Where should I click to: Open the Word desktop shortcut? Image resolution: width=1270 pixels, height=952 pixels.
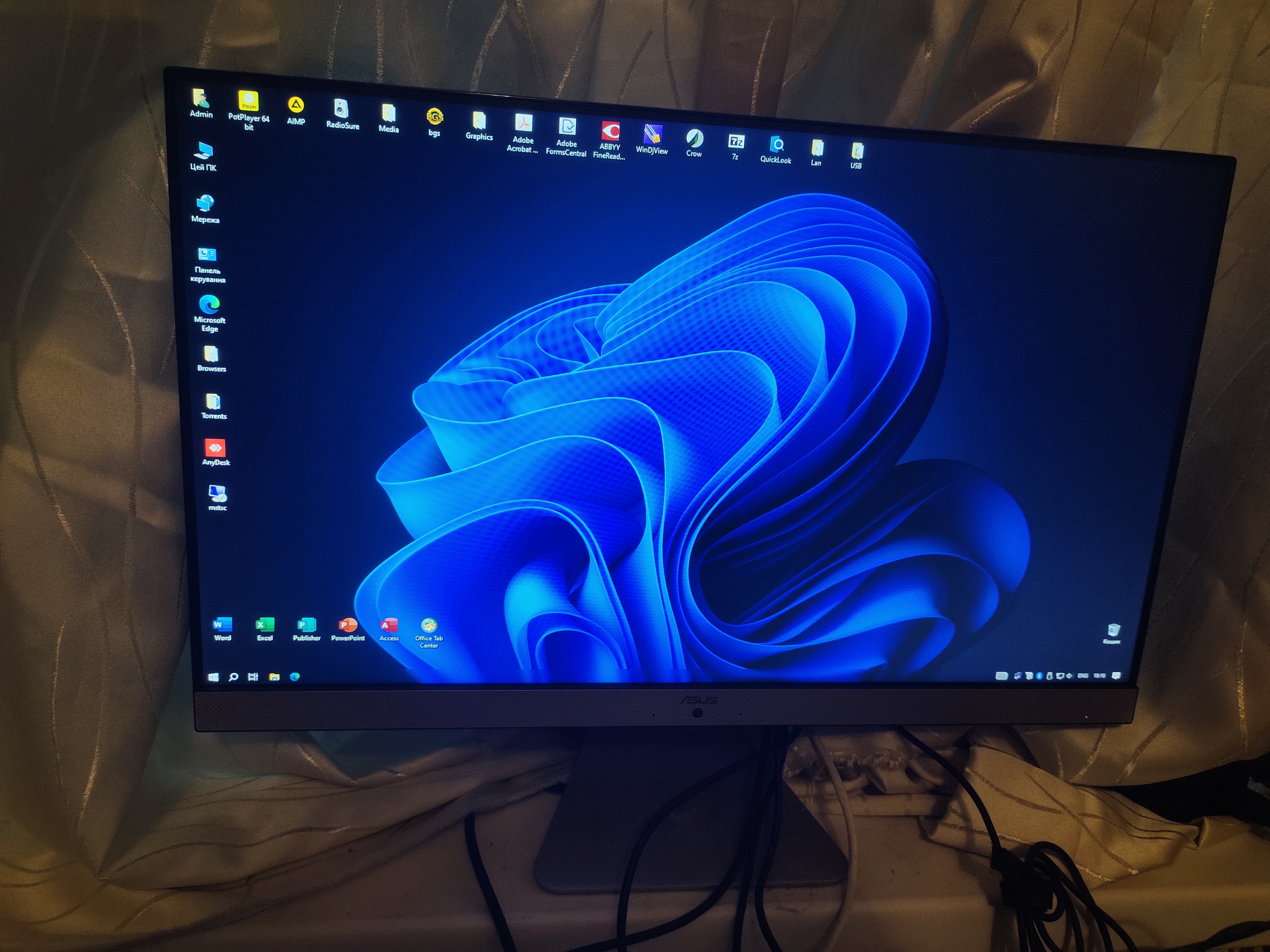pyautogui.click(x=223, y=625)
